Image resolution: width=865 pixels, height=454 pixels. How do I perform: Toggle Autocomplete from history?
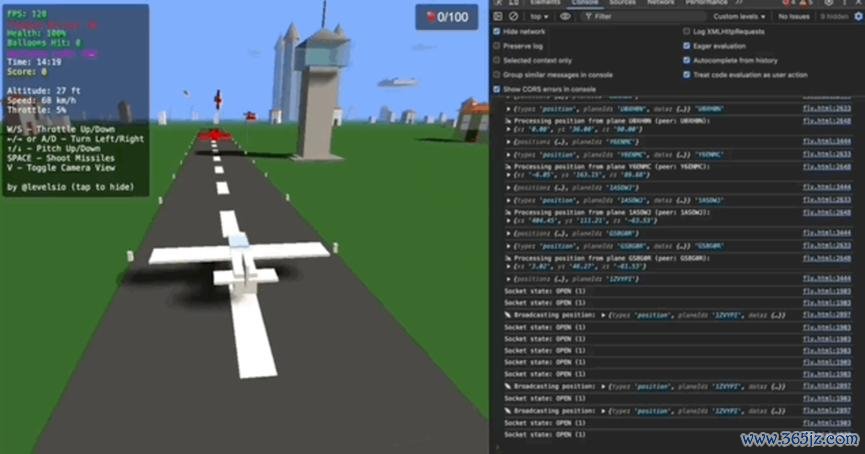(x=687, y=60)
